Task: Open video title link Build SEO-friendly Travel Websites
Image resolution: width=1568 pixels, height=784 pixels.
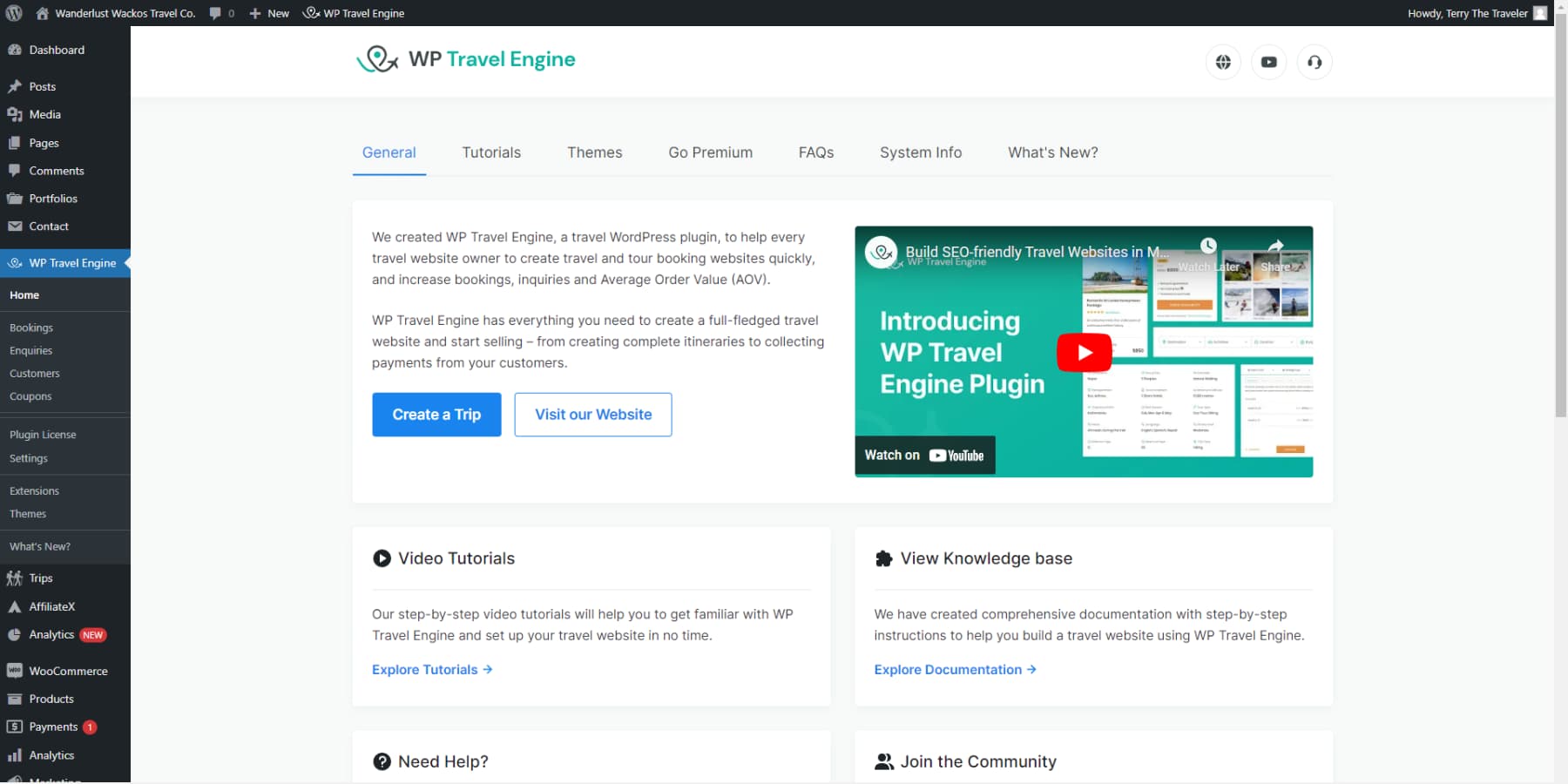Action: 1037,252
